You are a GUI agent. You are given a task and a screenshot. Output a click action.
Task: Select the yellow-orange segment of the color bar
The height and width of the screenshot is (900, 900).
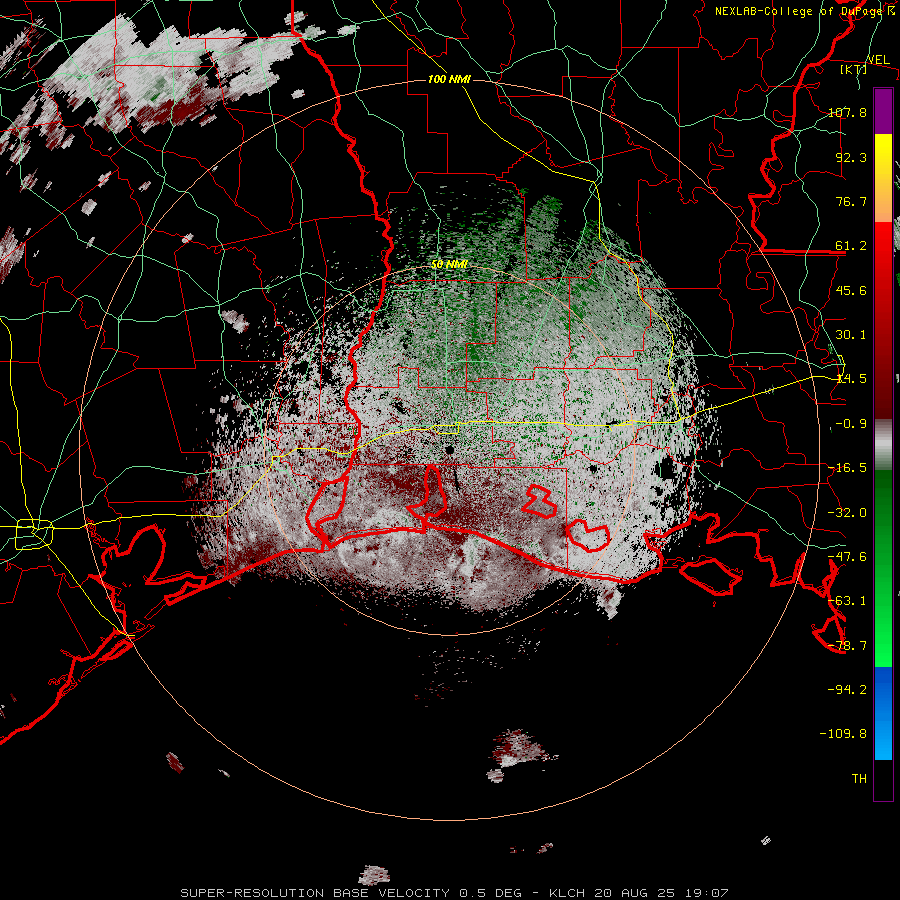(x=883, y=178)
